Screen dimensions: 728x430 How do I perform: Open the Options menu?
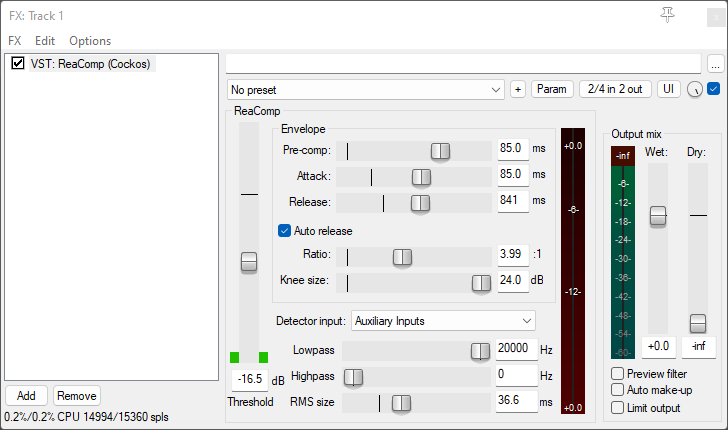pos(90,41)
